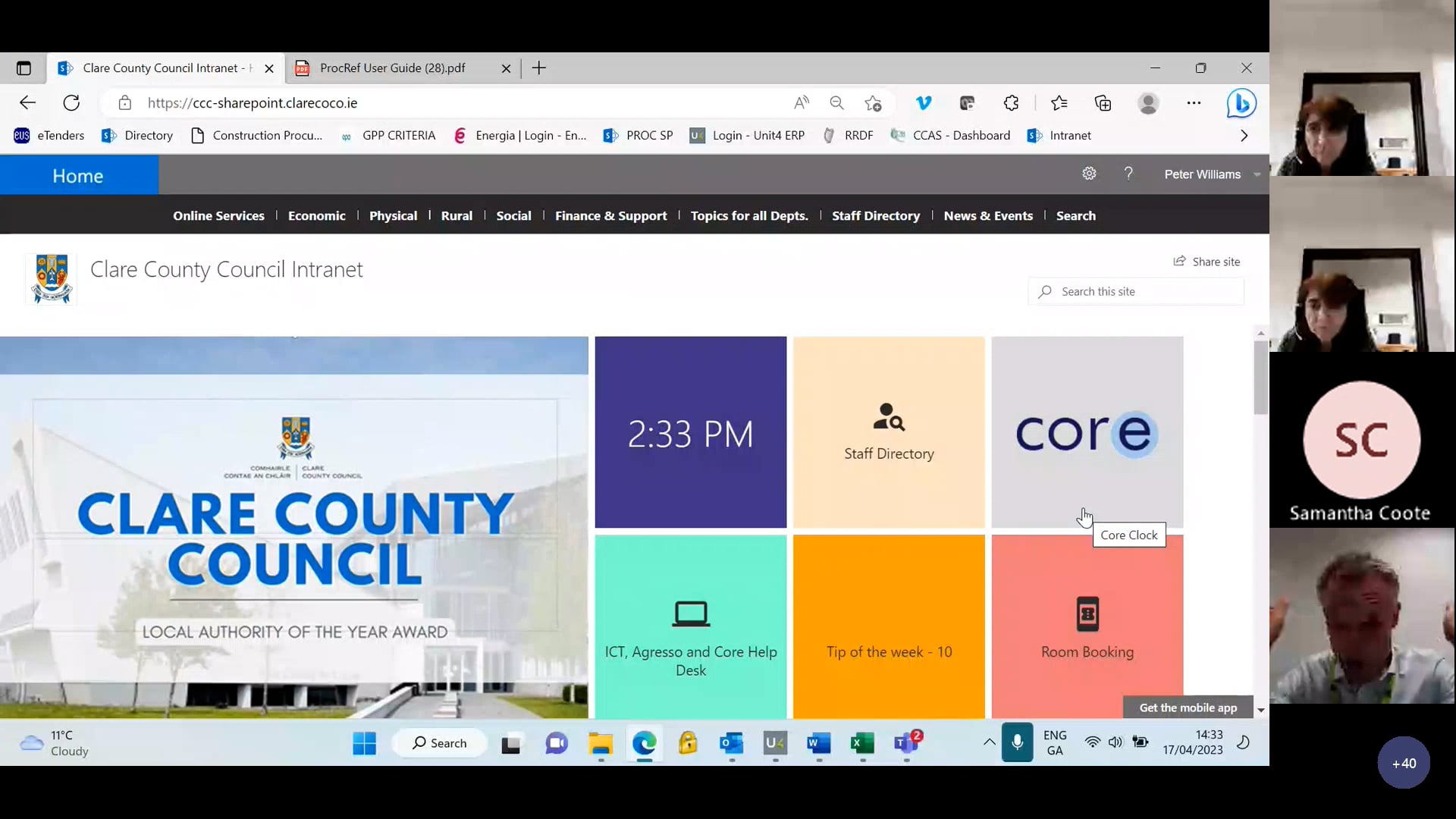Click the browser address bar URL
Image resolution: width=1456 pixels, height=819 pixels.
tap(252, 103)
